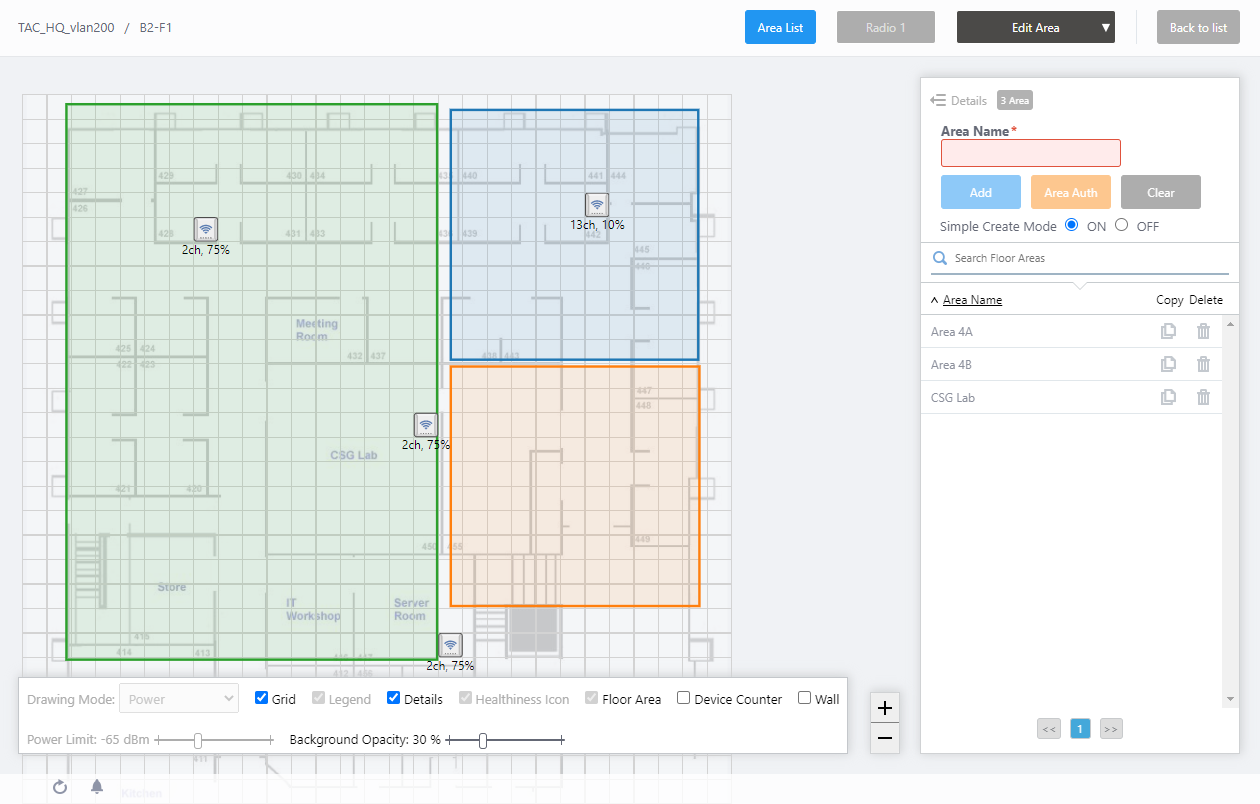Open the Area List view
The image size is (1260, 804).
(x=780, y=28)
